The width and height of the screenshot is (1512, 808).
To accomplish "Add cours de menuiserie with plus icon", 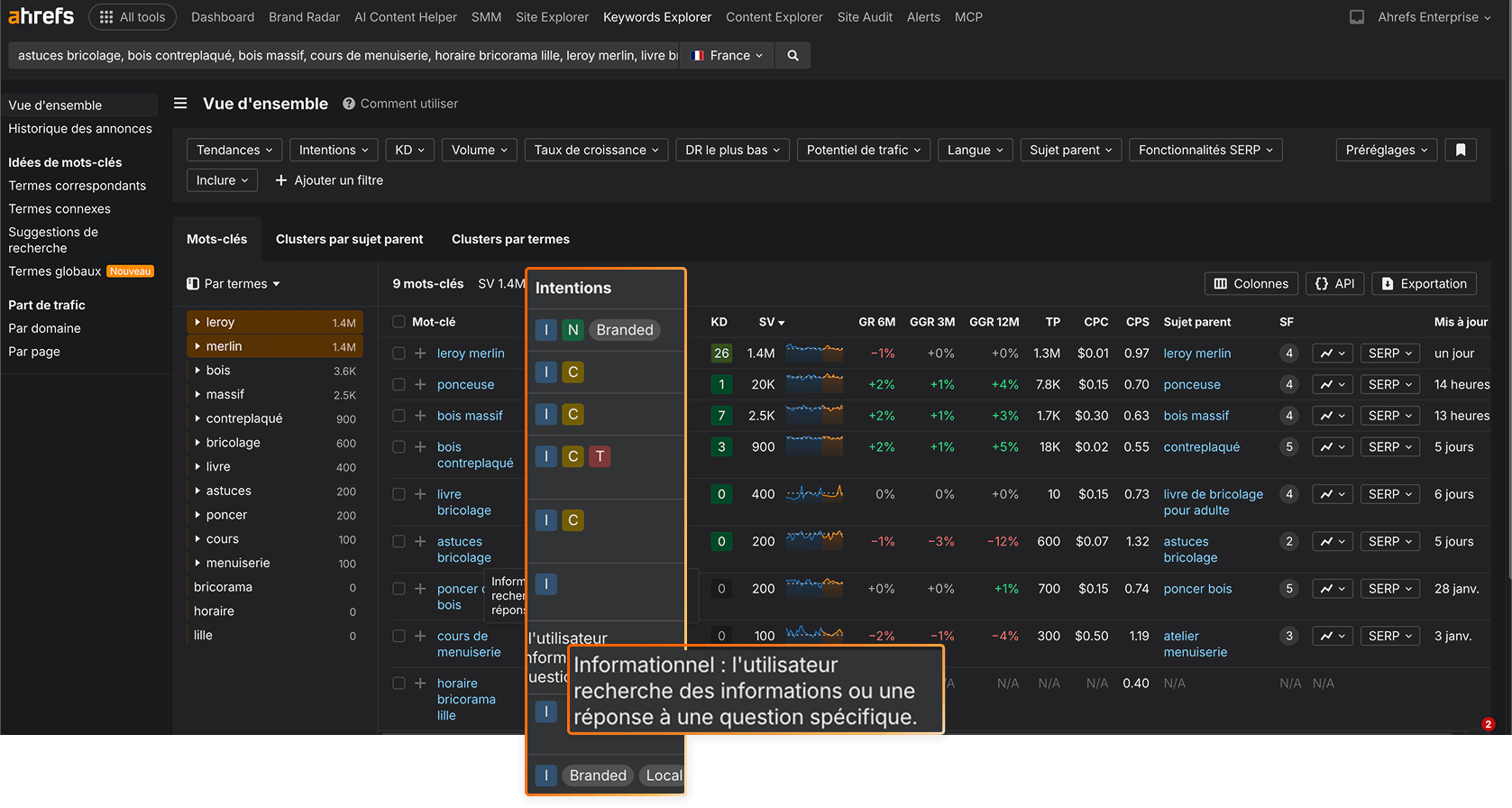I will (420, 636).
